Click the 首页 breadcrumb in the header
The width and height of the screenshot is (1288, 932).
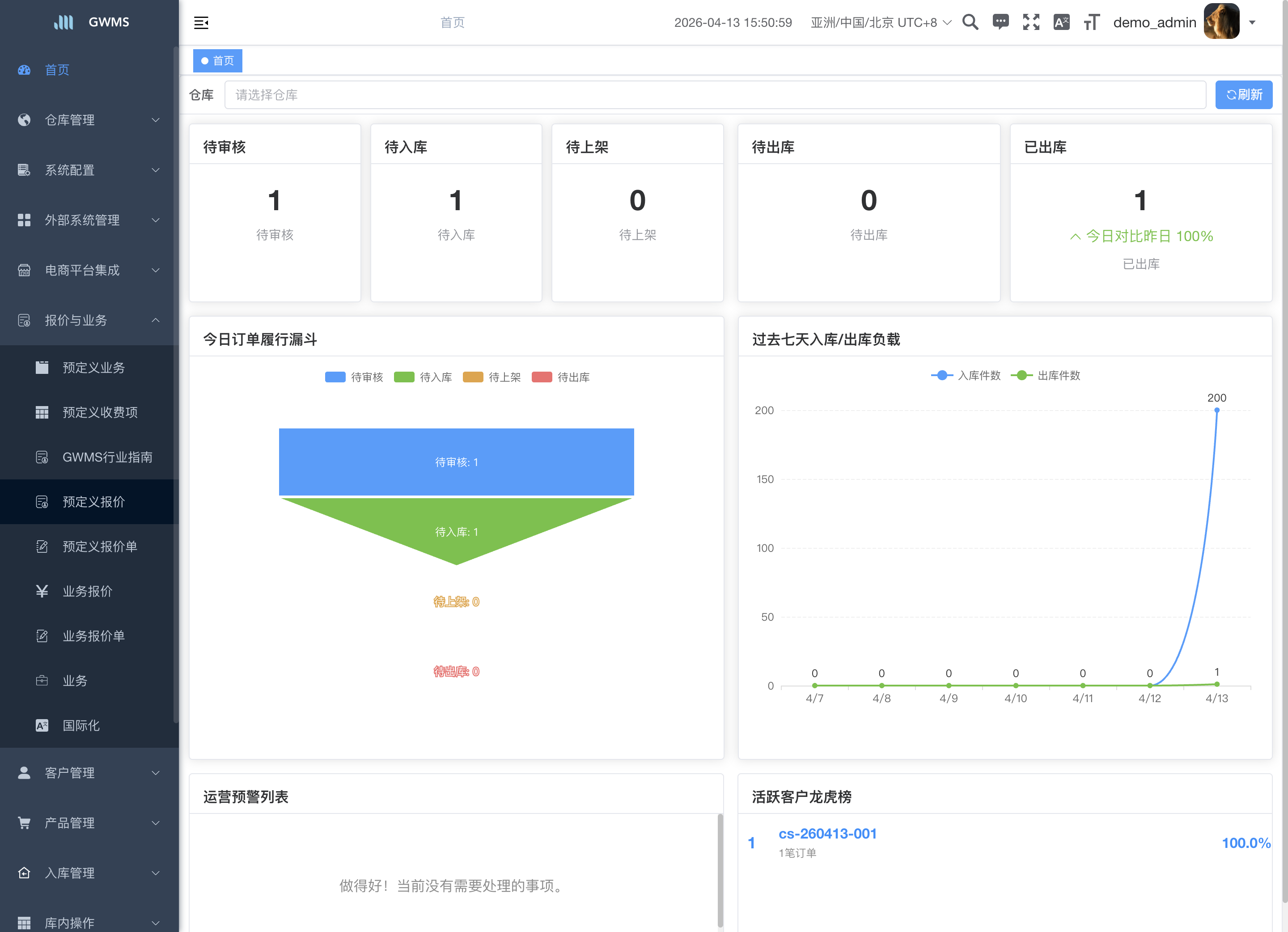click(453, 23)
